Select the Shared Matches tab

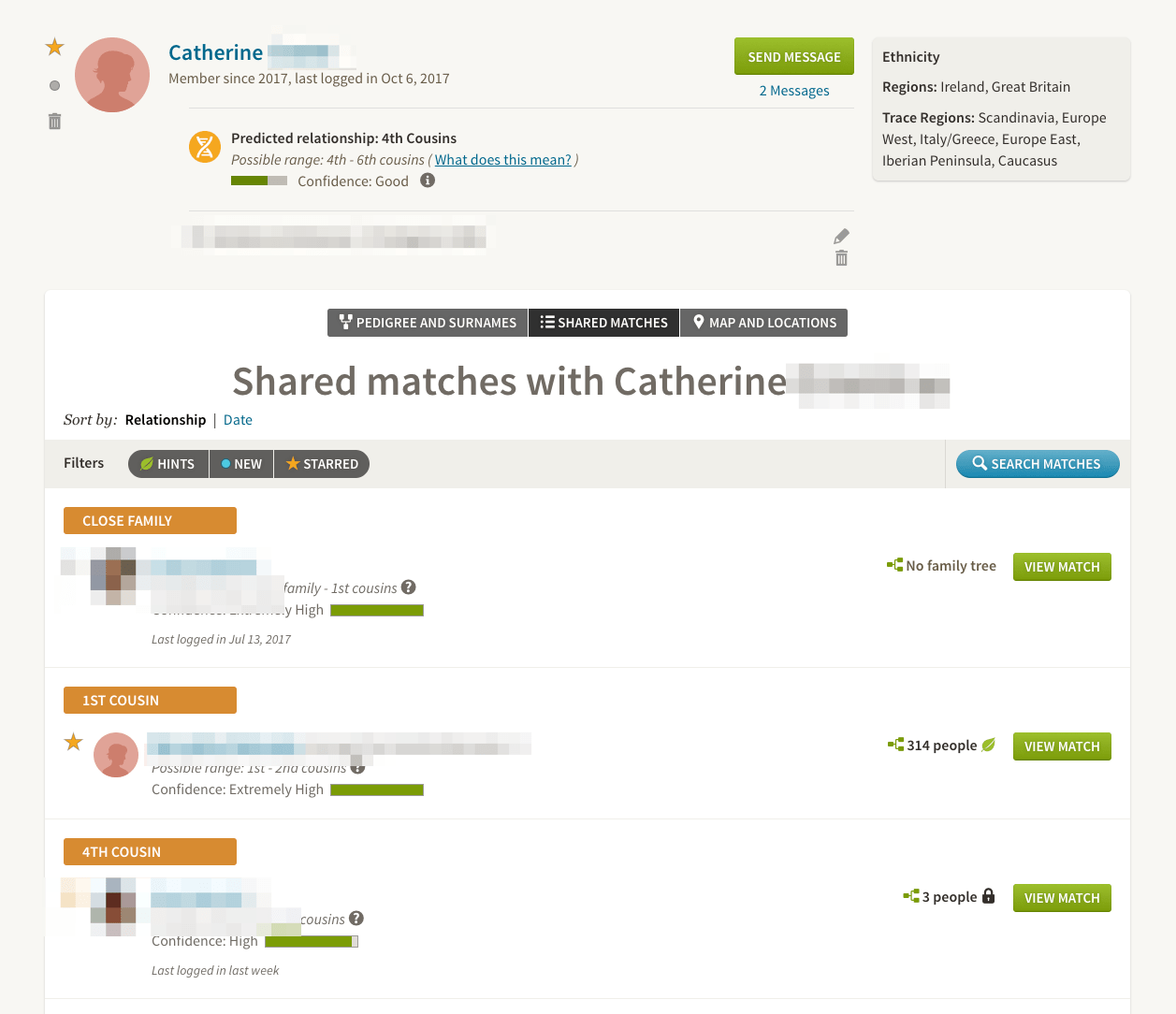tap(603, 323)
